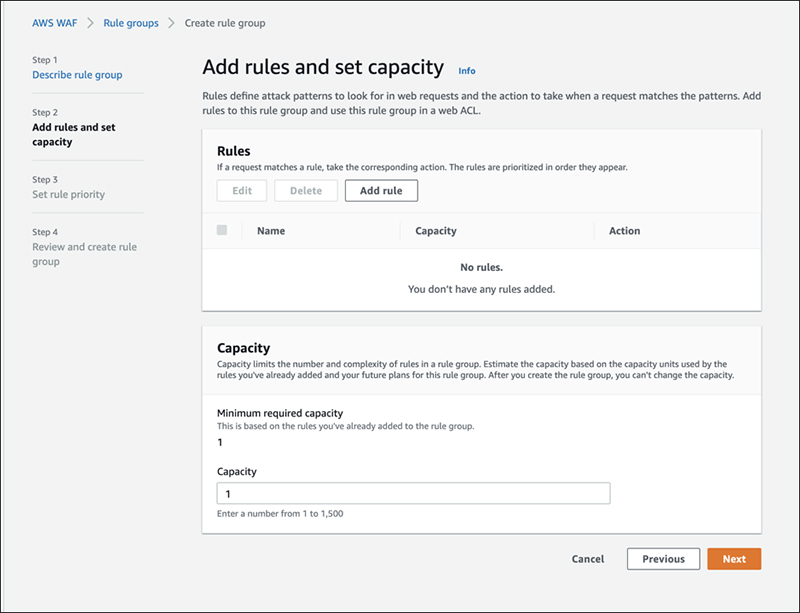Click the Name column header
Screen dimensions: 800x613
coord(271,231)
